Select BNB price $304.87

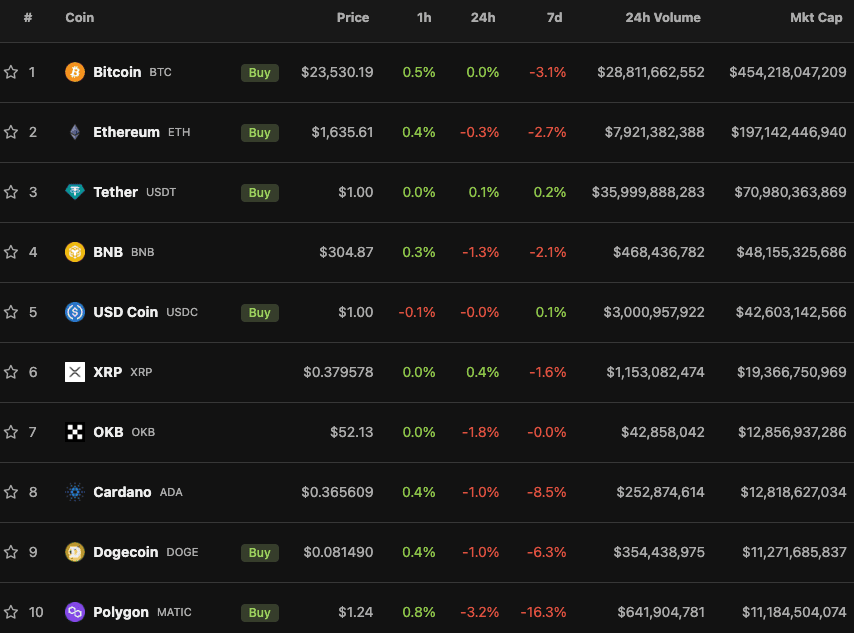(x=346, y=252)
